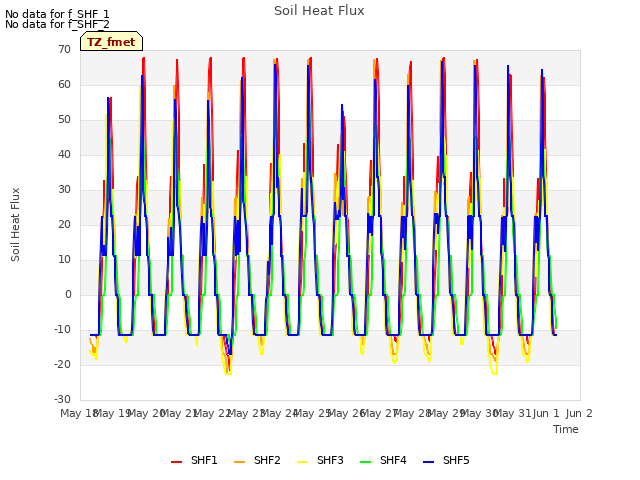The width and height of the screenshot is (640, 480).
Task: Click the y-axis tick label 0
Action: pyautogui.click(x=68, y=294)
